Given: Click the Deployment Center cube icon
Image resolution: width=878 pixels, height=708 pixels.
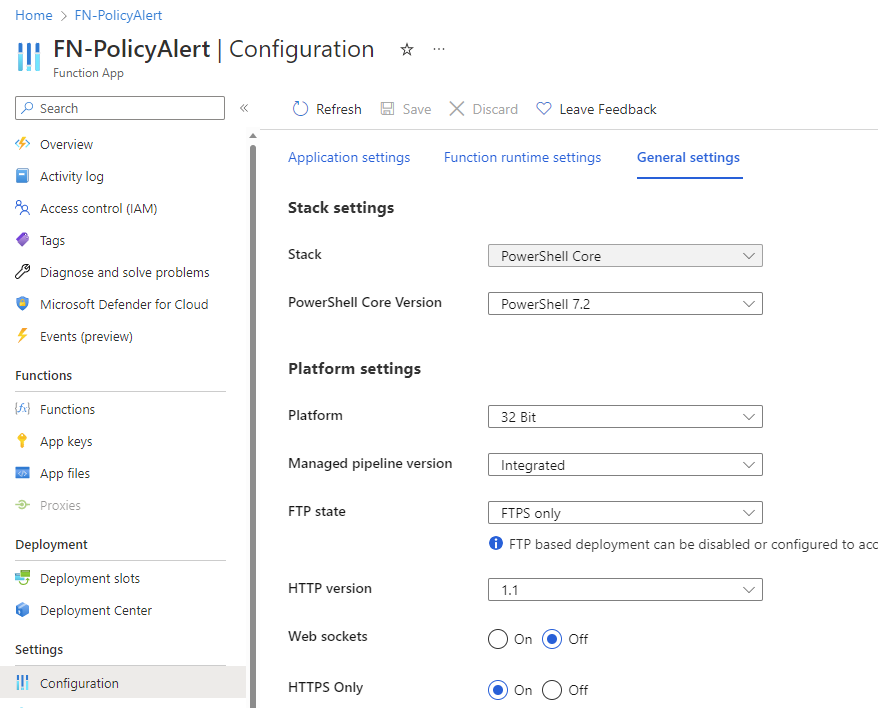Looking at the screenshot, I should pyautogui.click(x=22, y=609).
